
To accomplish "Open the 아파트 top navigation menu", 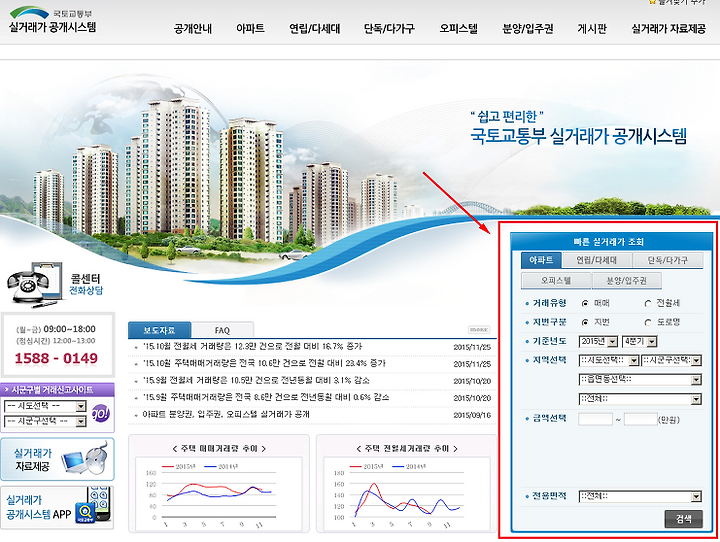I will click(x=250, y=28).
